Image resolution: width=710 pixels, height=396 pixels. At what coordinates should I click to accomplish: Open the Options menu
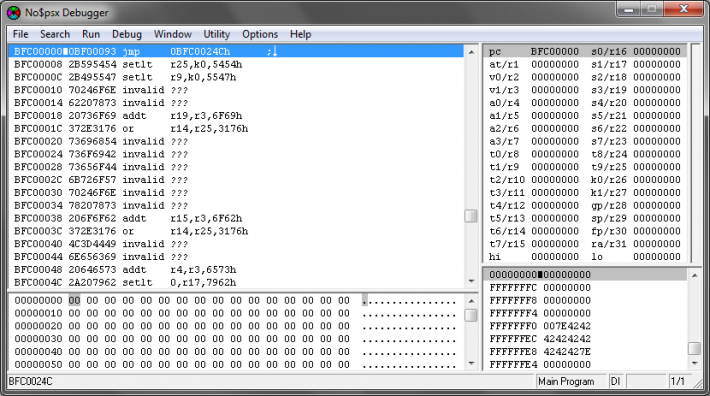(x=260, y=34)
